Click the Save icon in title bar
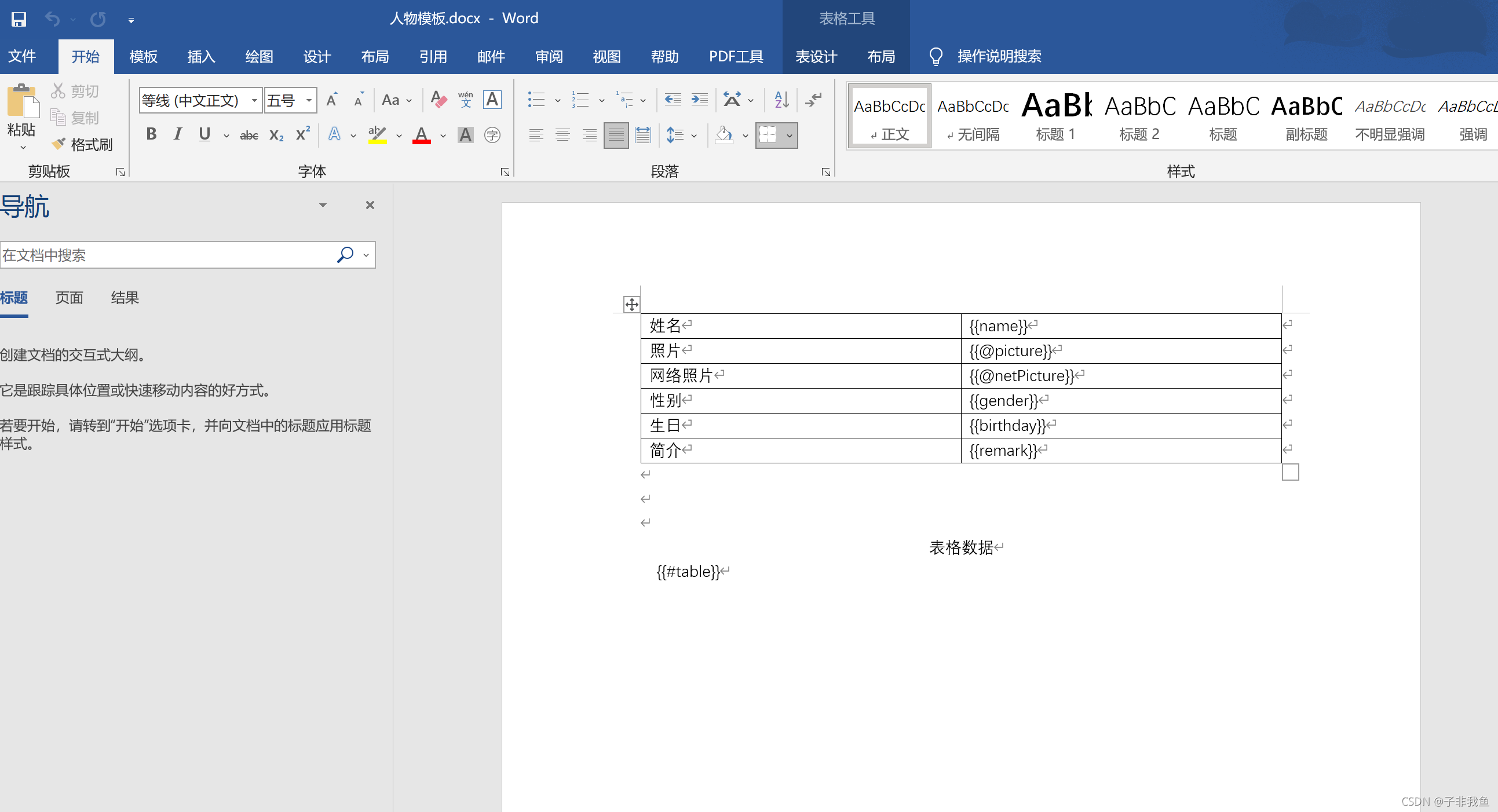 pos(19,19)
